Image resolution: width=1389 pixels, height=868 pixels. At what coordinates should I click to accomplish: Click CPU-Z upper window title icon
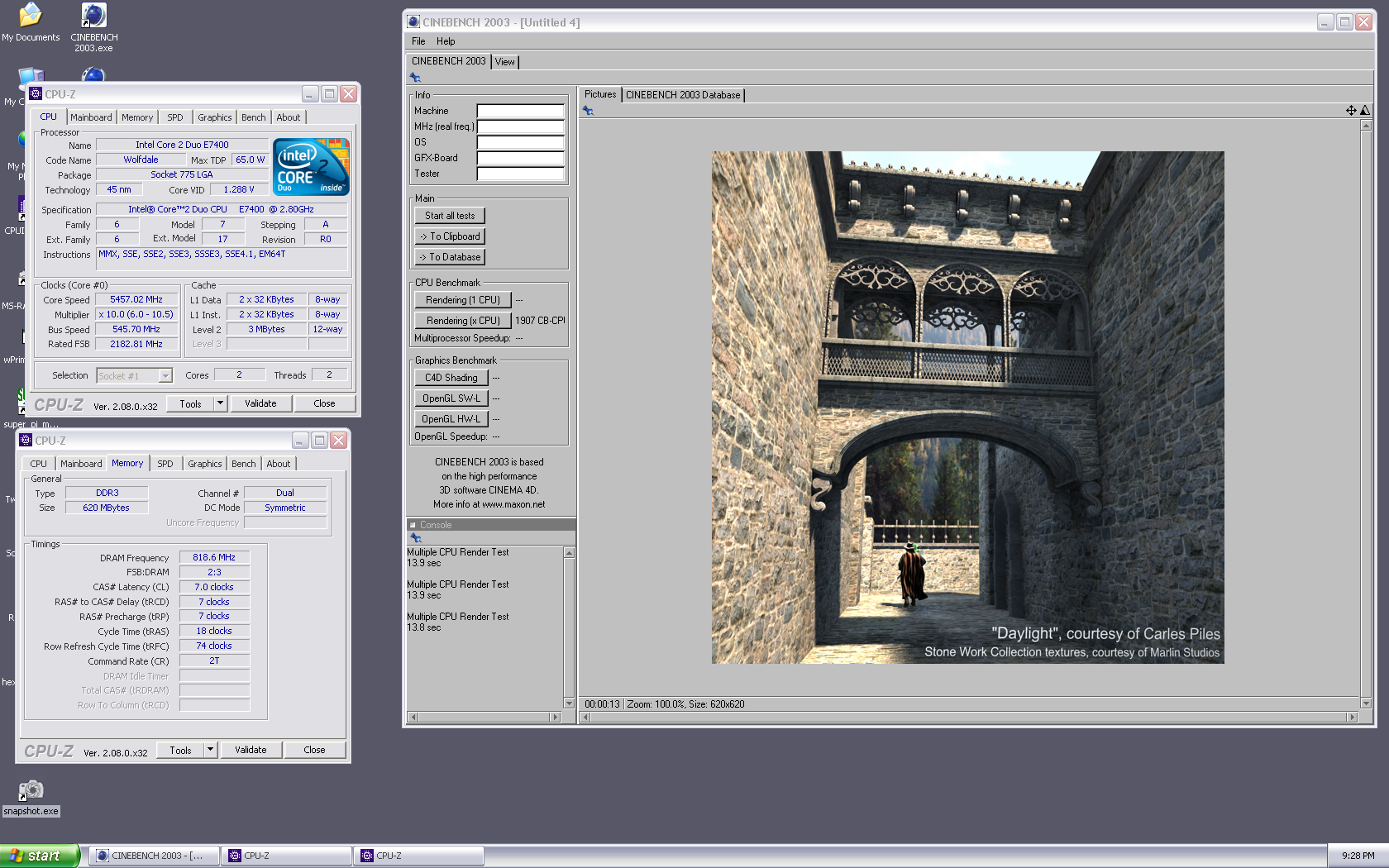pos(36,94)
